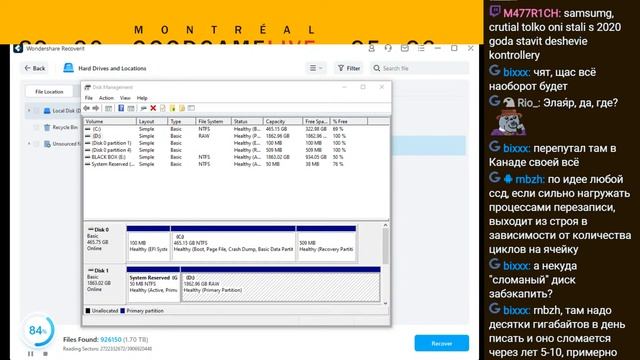
Task: Pause the scan with the pause icon
Action: [31, 353]
